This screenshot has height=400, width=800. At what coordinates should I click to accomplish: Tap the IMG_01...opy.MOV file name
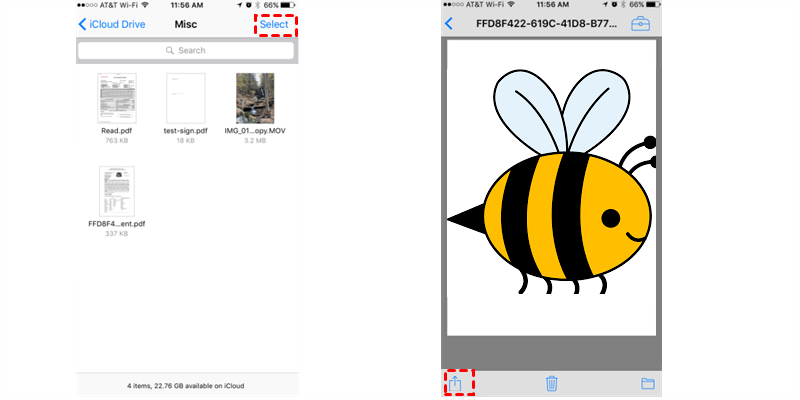pyautogui.click(x=255, y=131)
